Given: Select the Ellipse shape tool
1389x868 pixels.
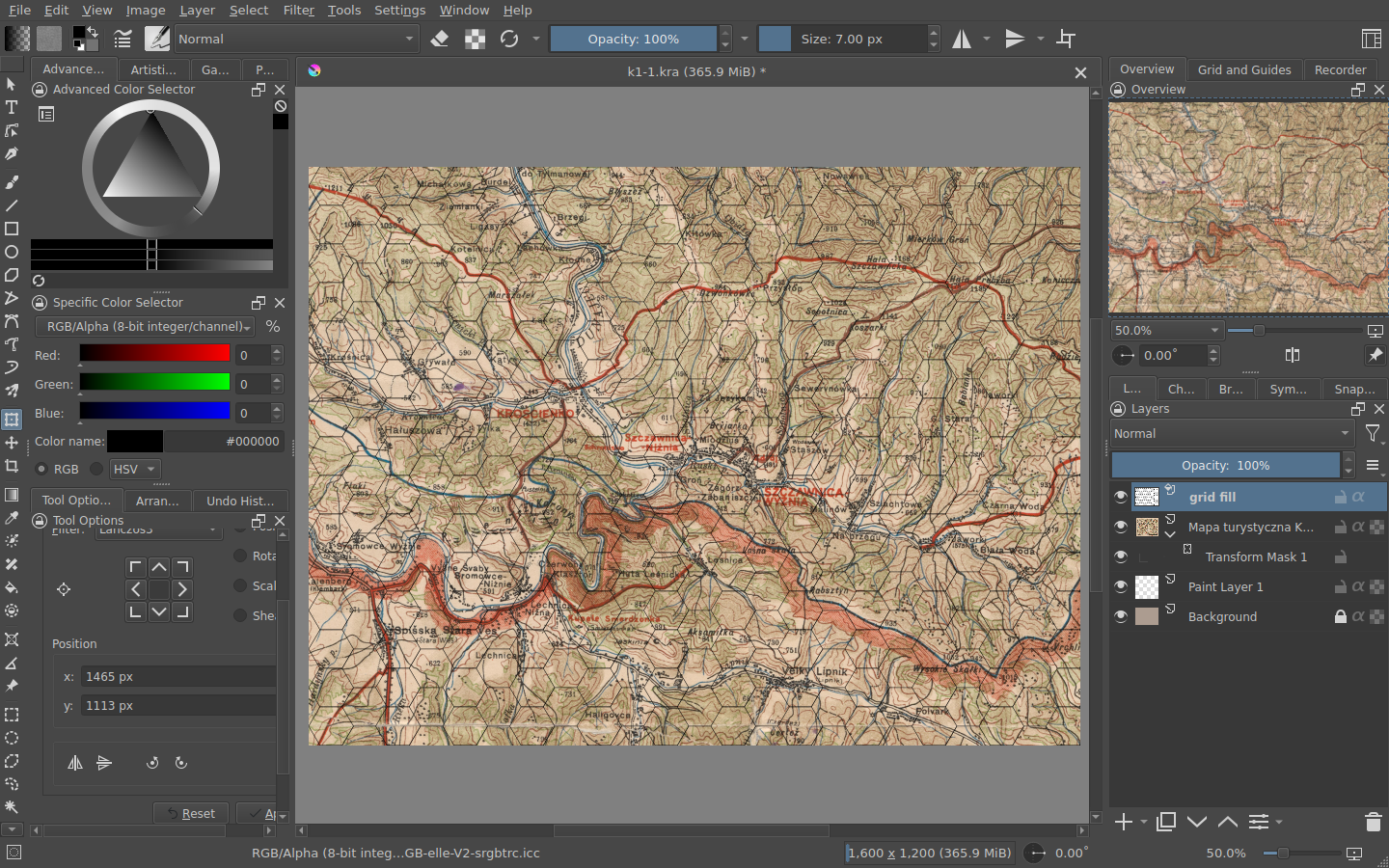Looking at the screenshot, I should point(12,252).
